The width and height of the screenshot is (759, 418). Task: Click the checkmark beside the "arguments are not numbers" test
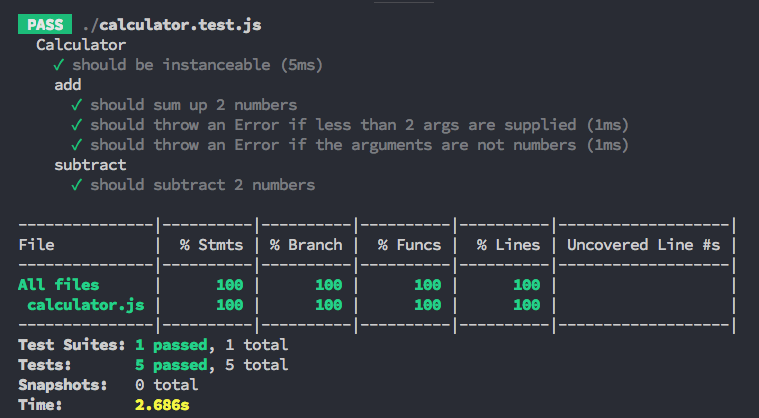point(77,145)
